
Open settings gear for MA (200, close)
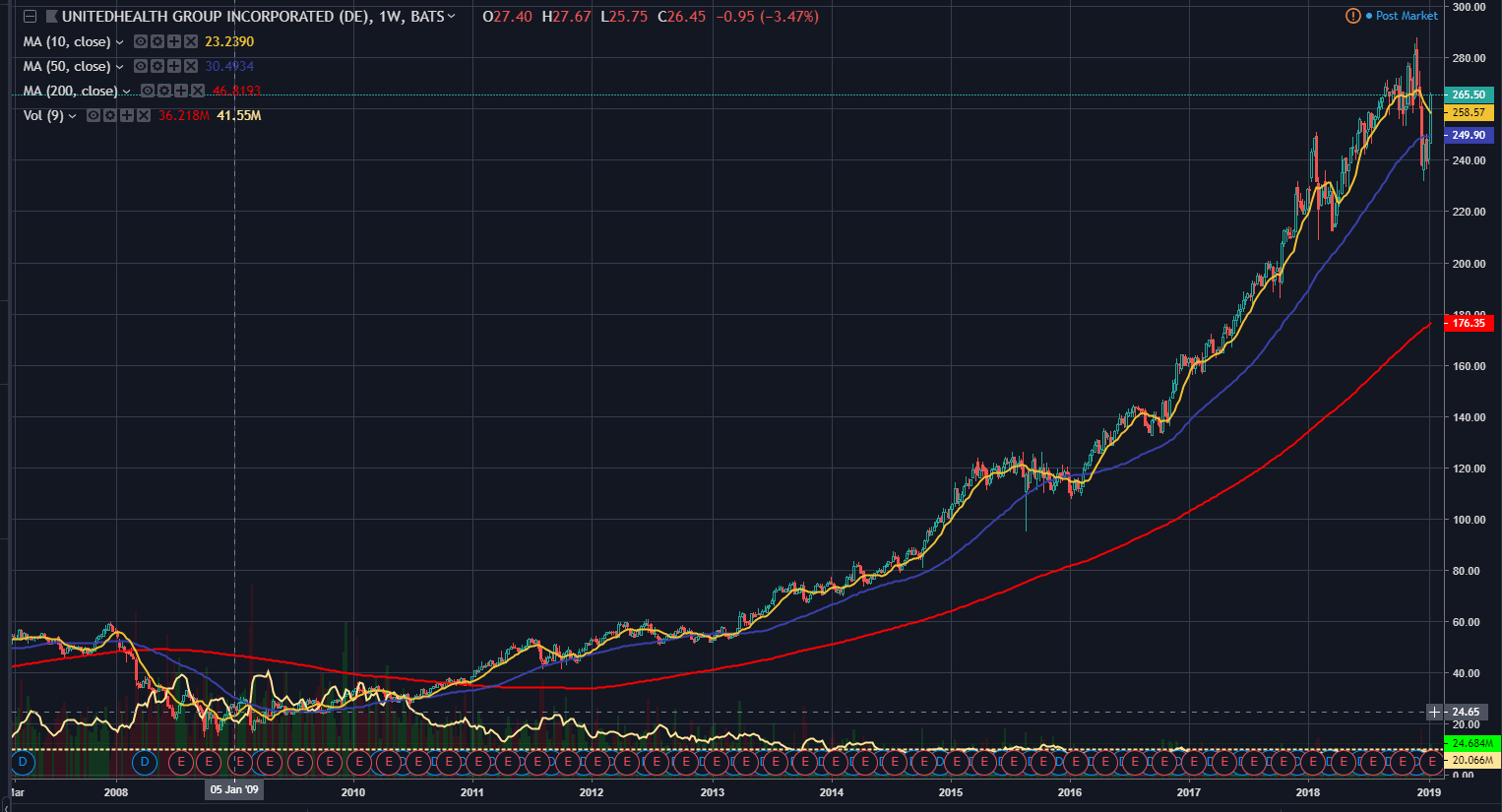tap(164, 91)
